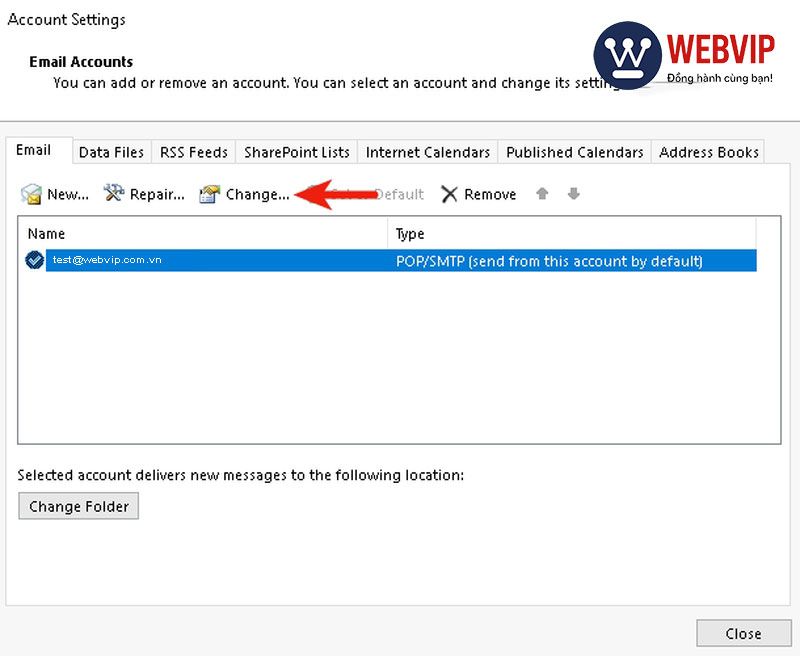Click the Change Folder button
The image size is (800, 656).
pos(78,506)
